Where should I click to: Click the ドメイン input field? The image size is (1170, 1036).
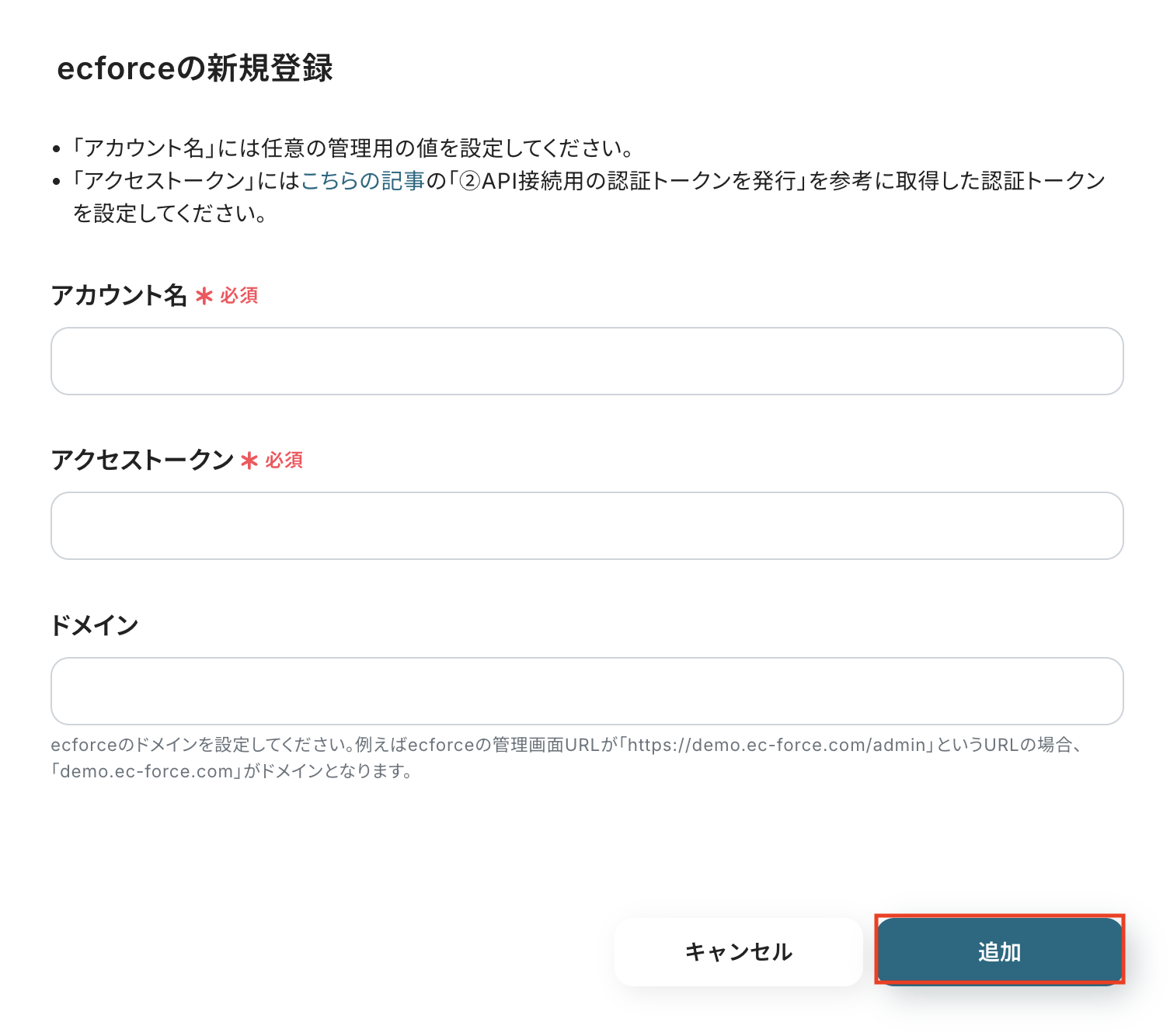(x=587, y=691)
